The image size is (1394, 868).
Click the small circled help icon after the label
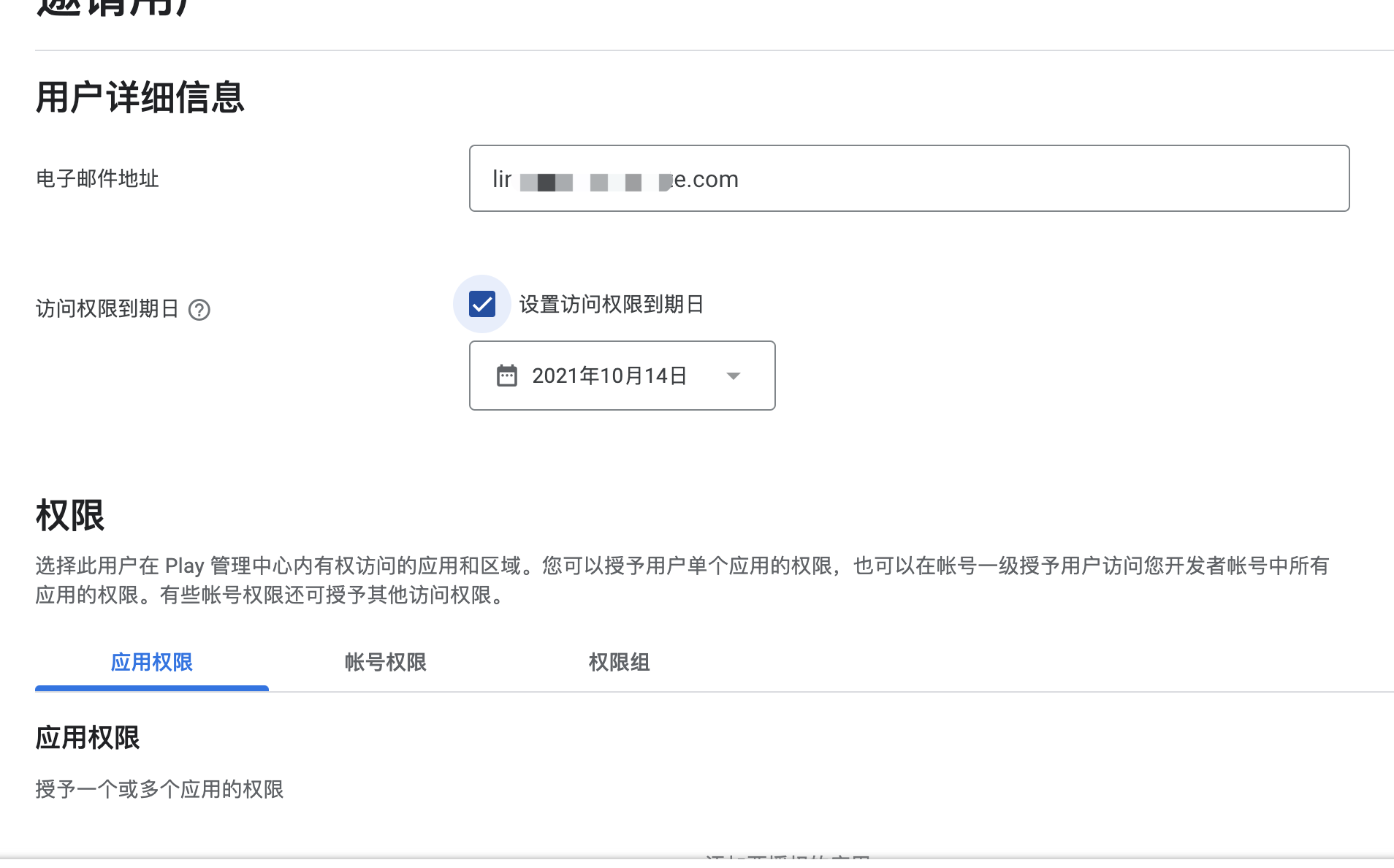pyautogui.click(x=199, y=311)
